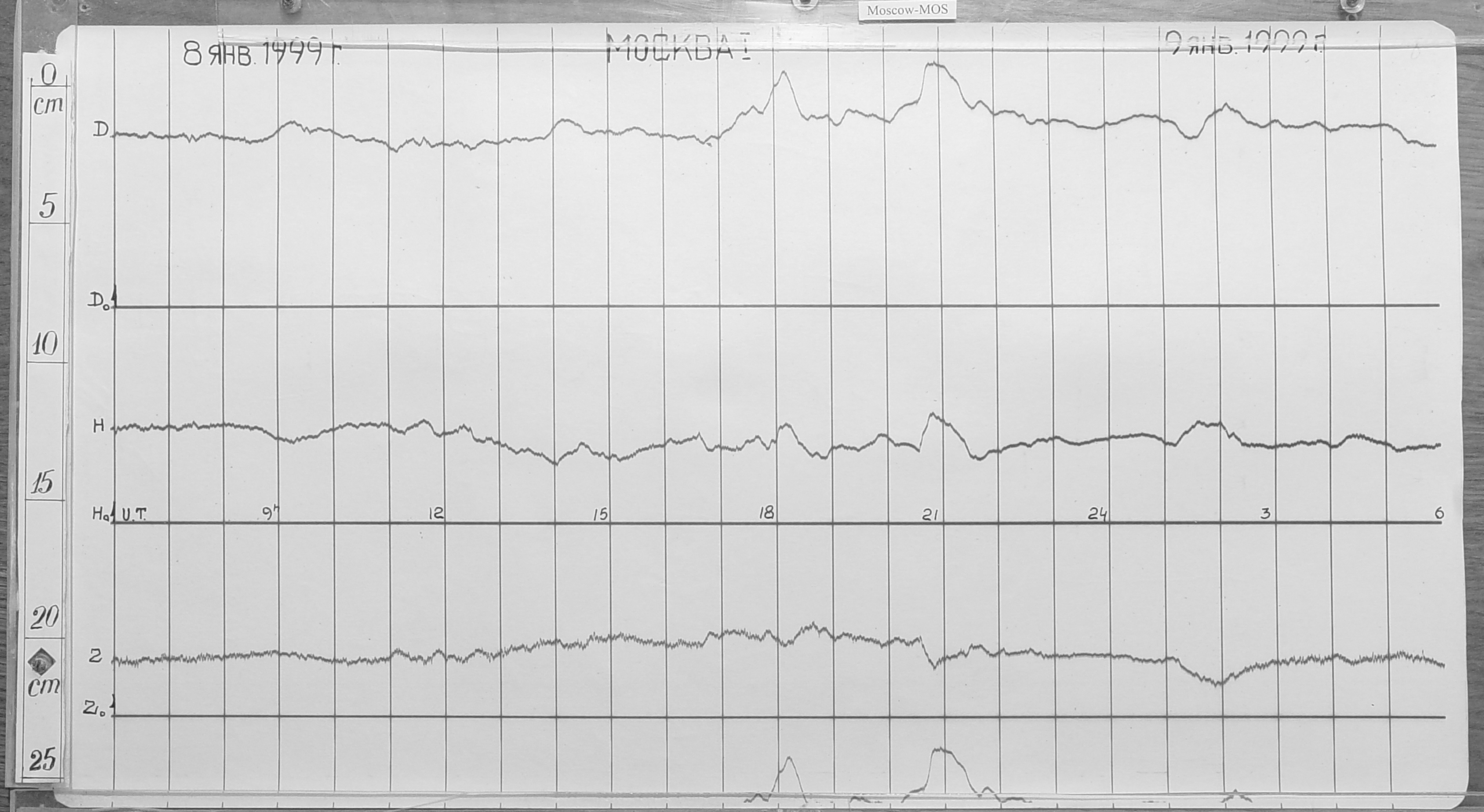Click the 25 mark on the cm ruler
1484x812 pixels.
coord(43,760)
